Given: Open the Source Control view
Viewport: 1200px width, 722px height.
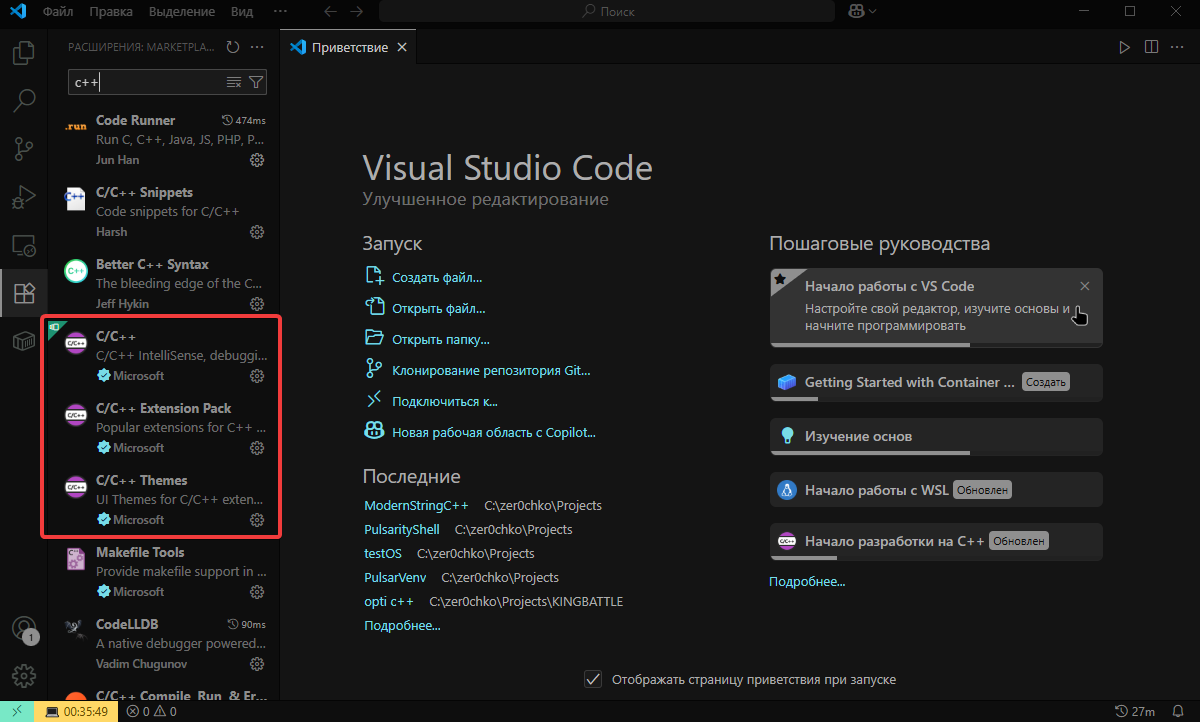Looking at the screenshot, I should click(x=23, y=149).
